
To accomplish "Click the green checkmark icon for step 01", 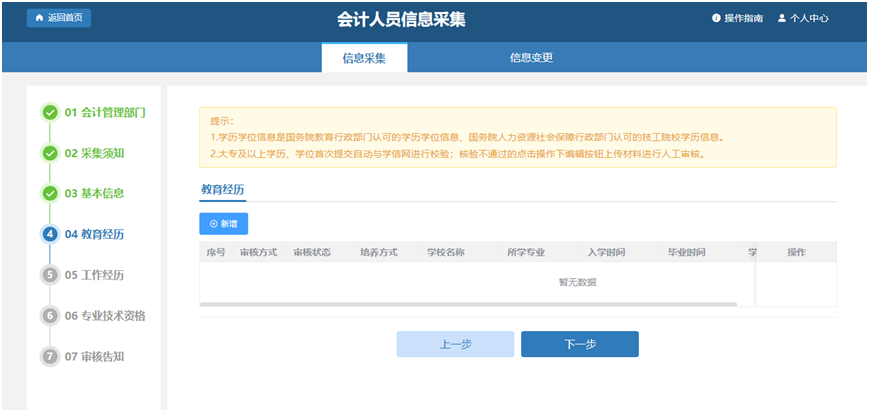I will pos(50,112).
